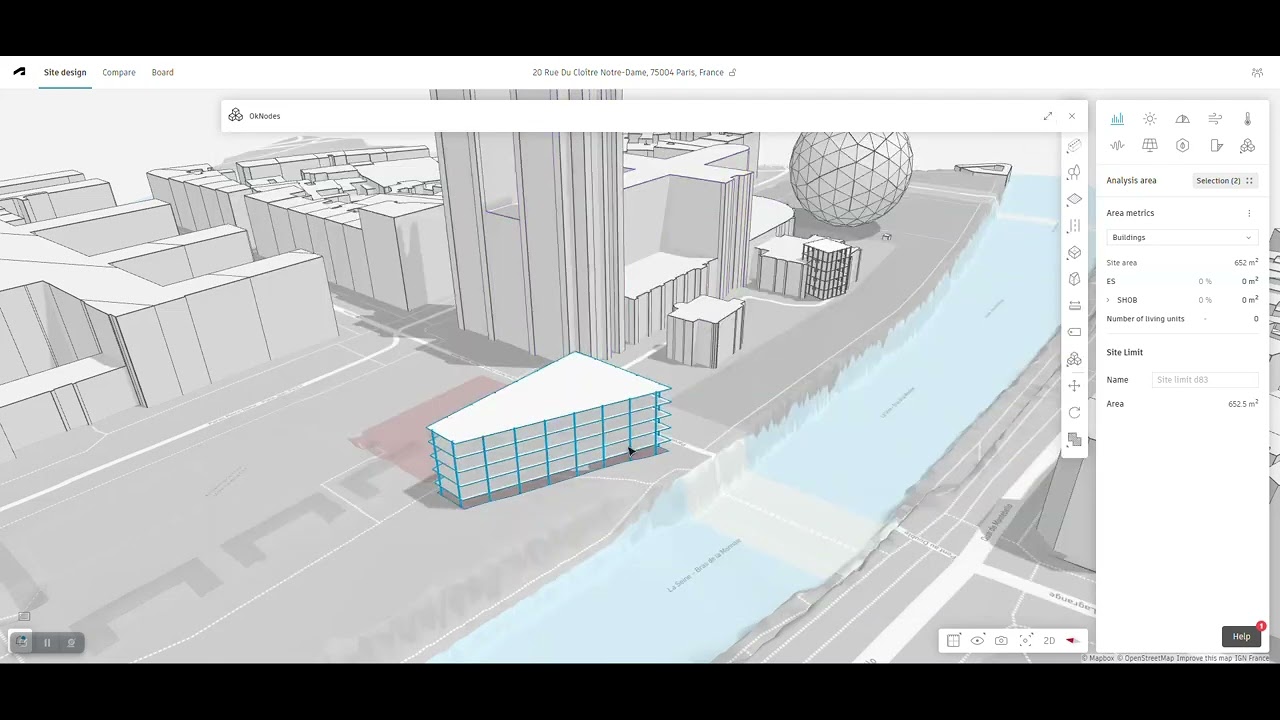Viewport: 1280px width, 720px height.
Task: Open the Wind analysis icon
Action: coord(1215,119)
